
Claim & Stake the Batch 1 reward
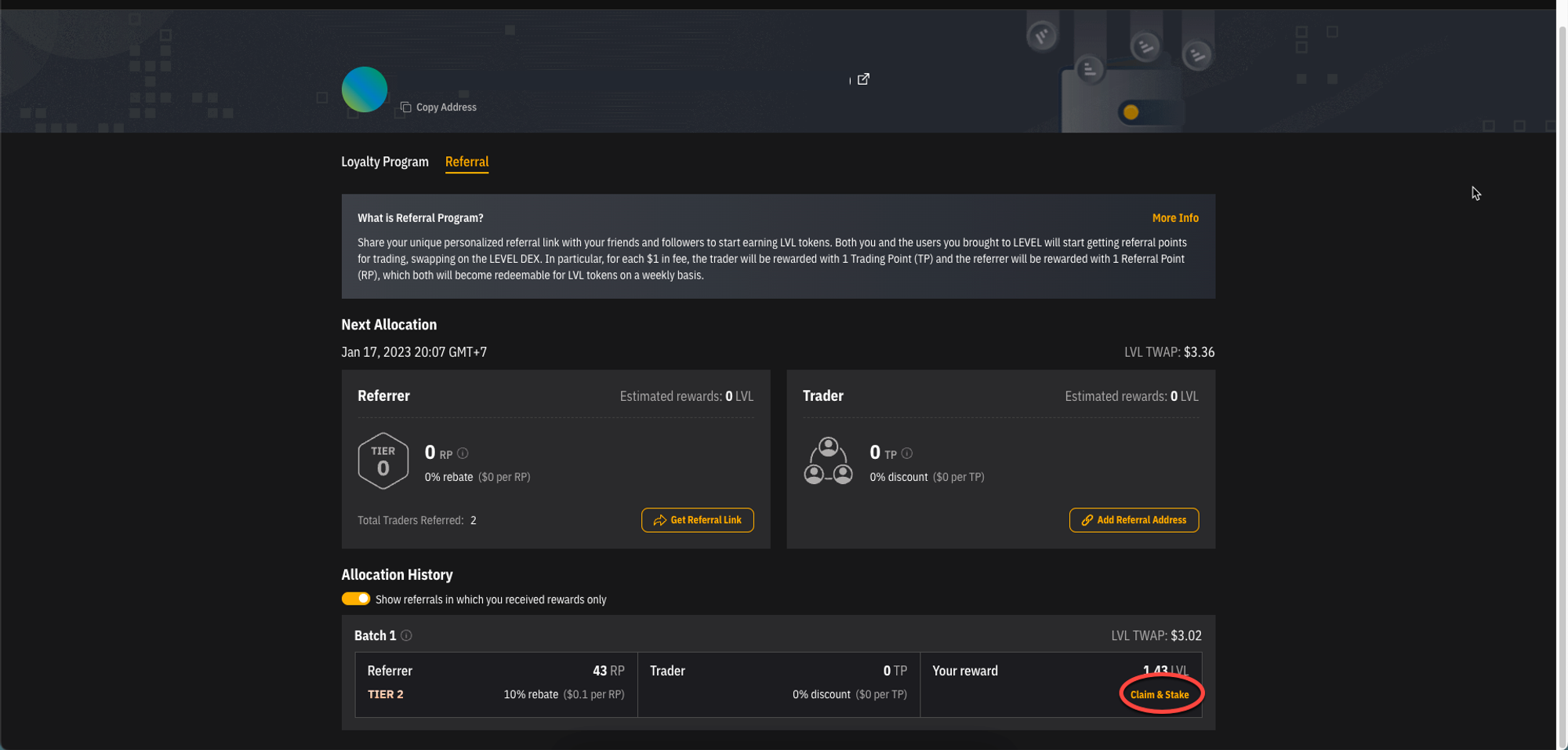pos(1159,694)
